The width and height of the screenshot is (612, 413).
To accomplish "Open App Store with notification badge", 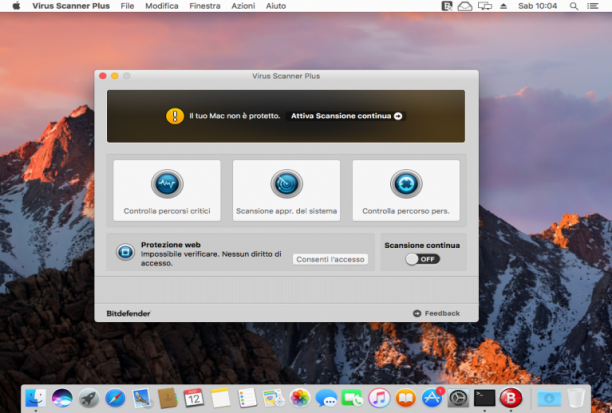I will point(432,398).
